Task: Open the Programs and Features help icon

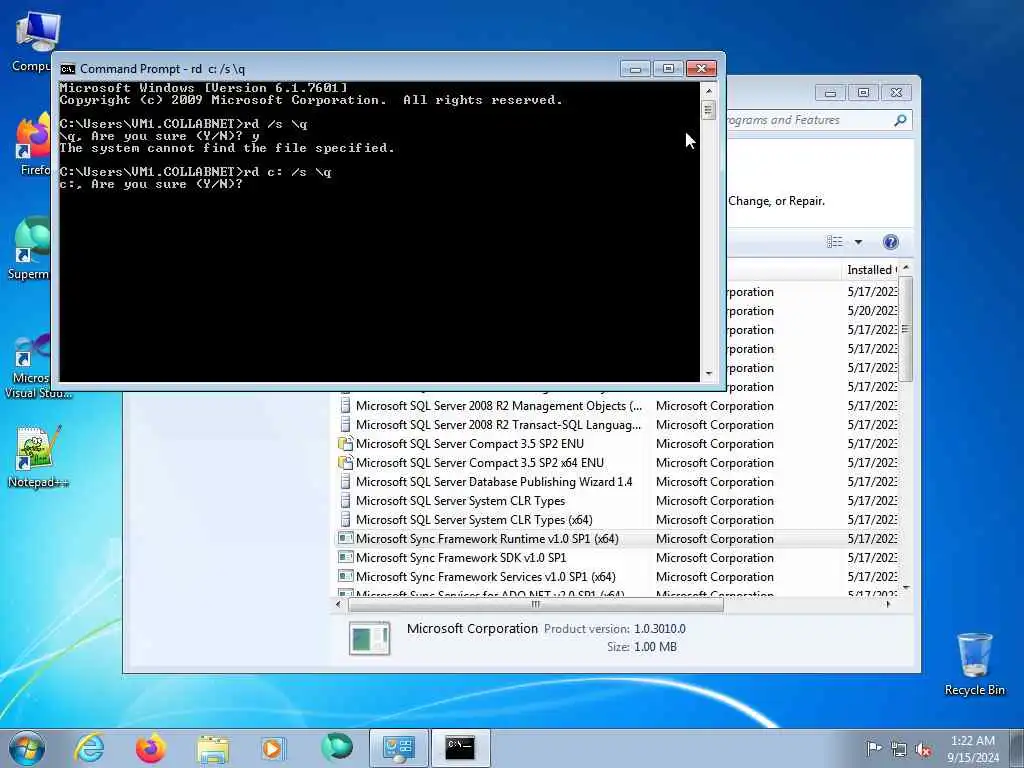Action: point(890,242)
